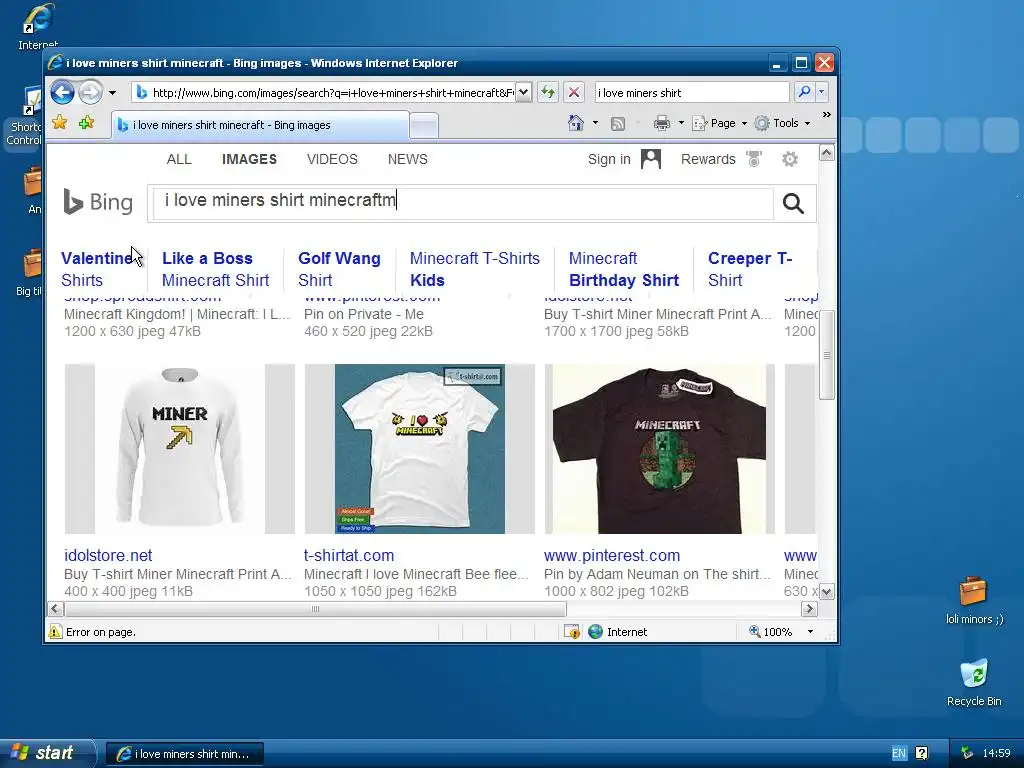Click the Print icon

click(x=662, y=123)
